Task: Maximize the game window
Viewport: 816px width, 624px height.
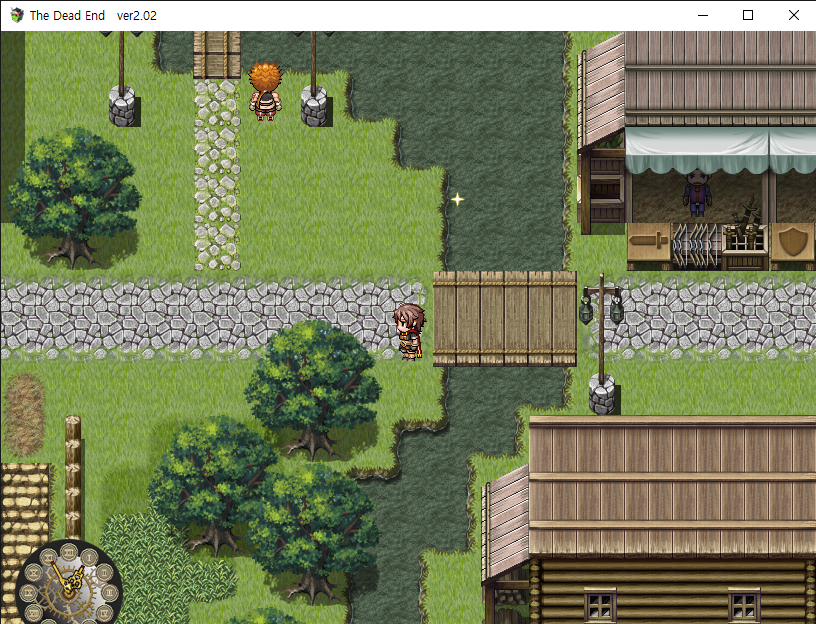Action: [748, 15]
